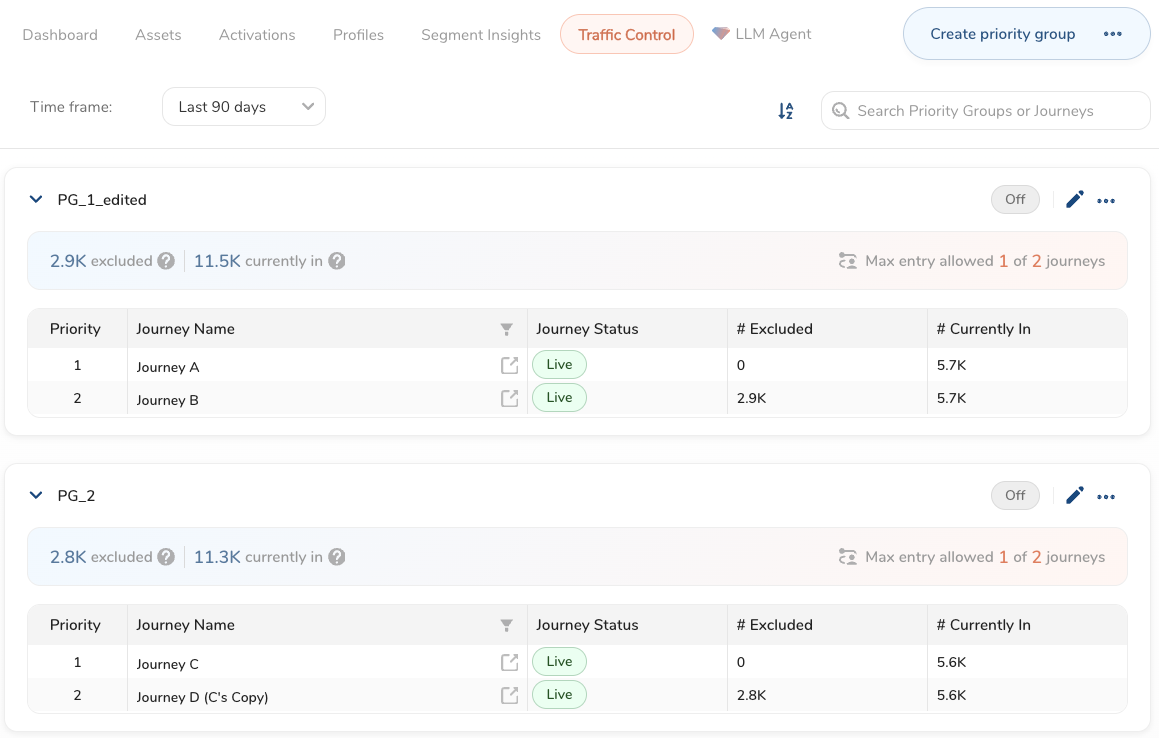Collapse the PG_2 priority group
Viewport: 1159px width, 738px height.
click(37, 496)
